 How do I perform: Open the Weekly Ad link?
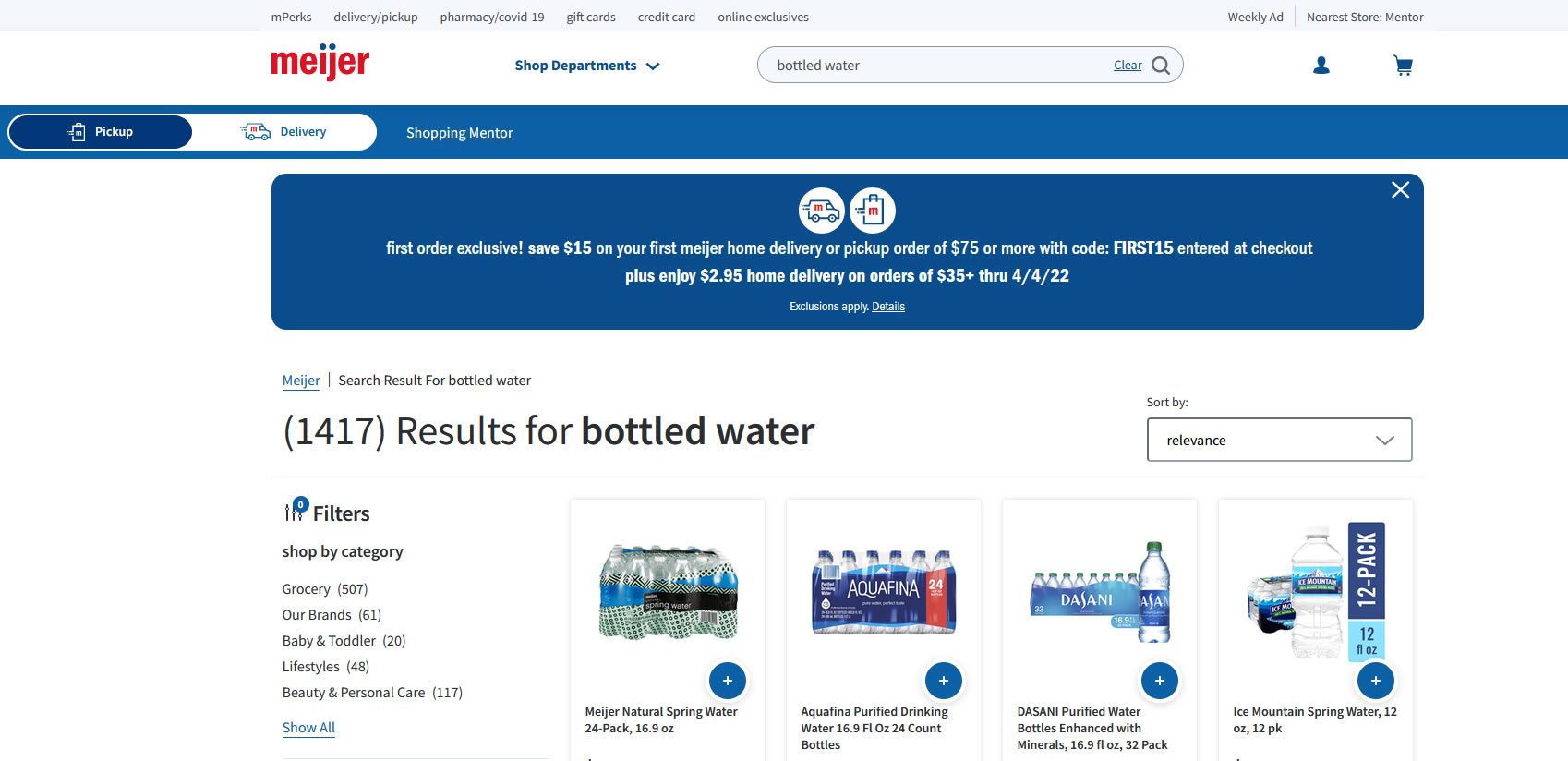coord(1255,17)
